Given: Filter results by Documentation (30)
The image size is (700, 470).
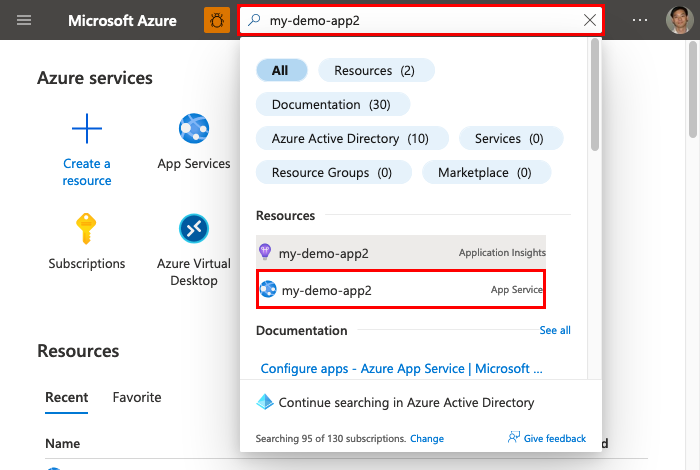Looking at the screenshot, I should click(332, 104).
